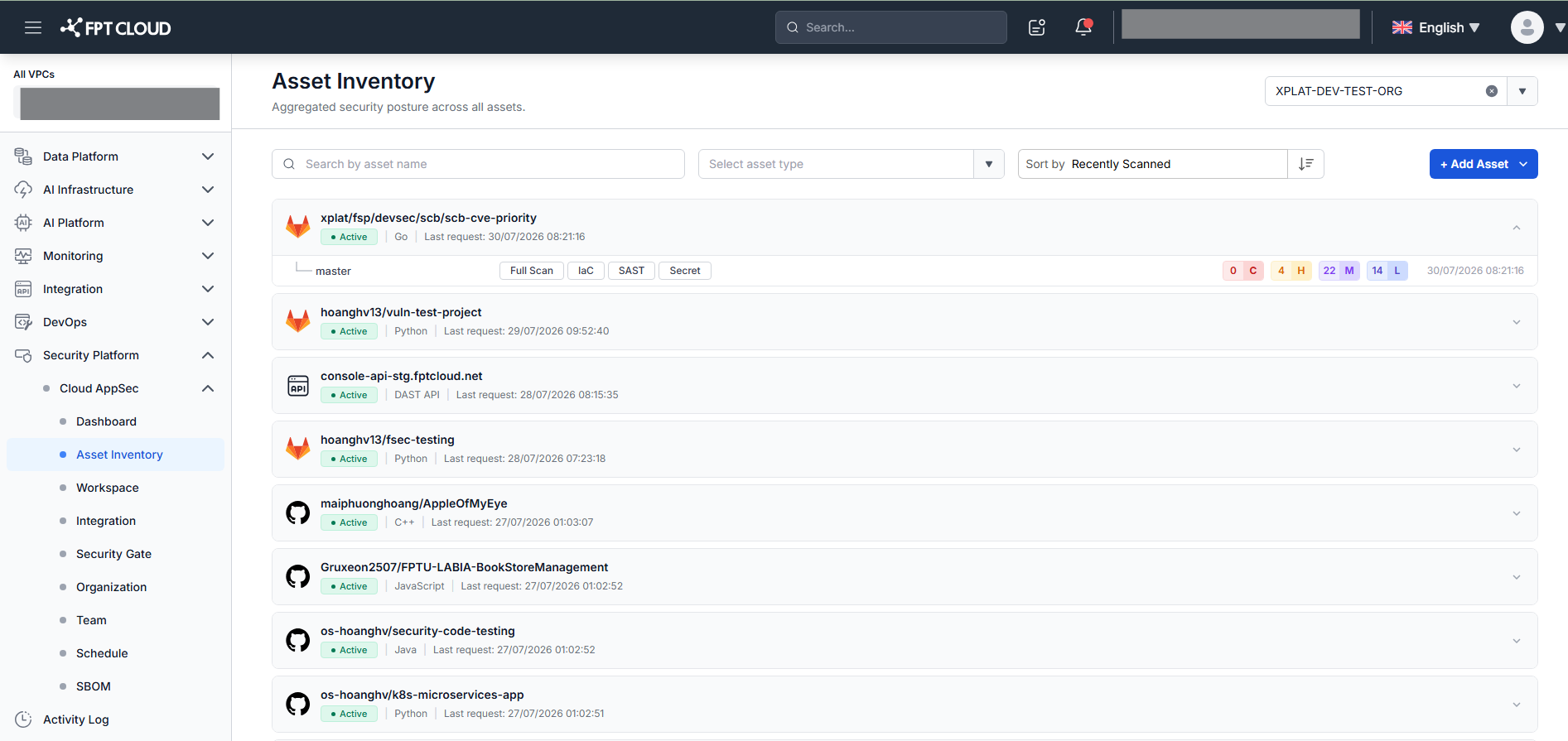Click the low severity 14 L badge
Screen dimensions: 1568x741
tap(1387, 271)
